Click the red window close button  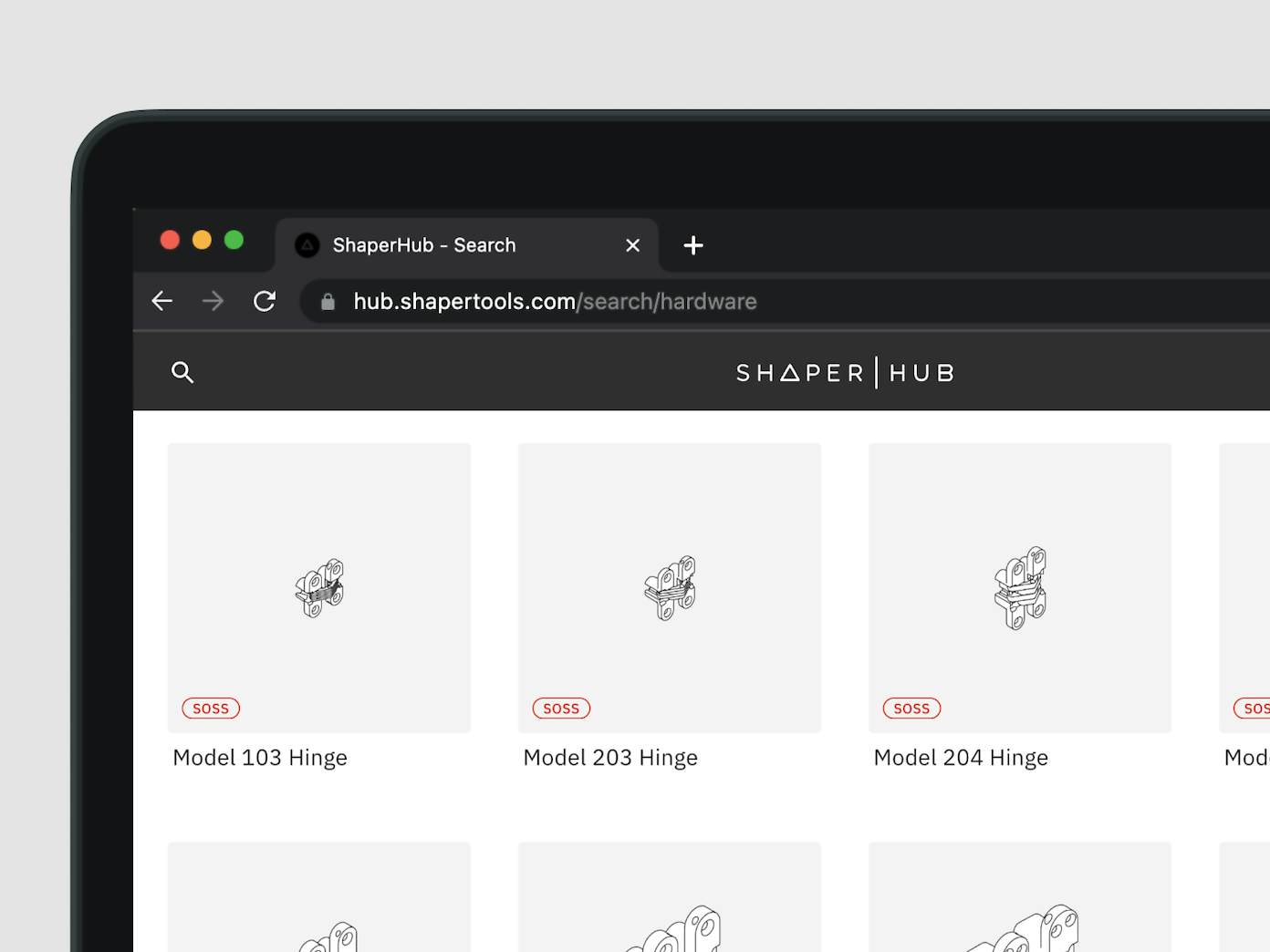coord(170,240)
